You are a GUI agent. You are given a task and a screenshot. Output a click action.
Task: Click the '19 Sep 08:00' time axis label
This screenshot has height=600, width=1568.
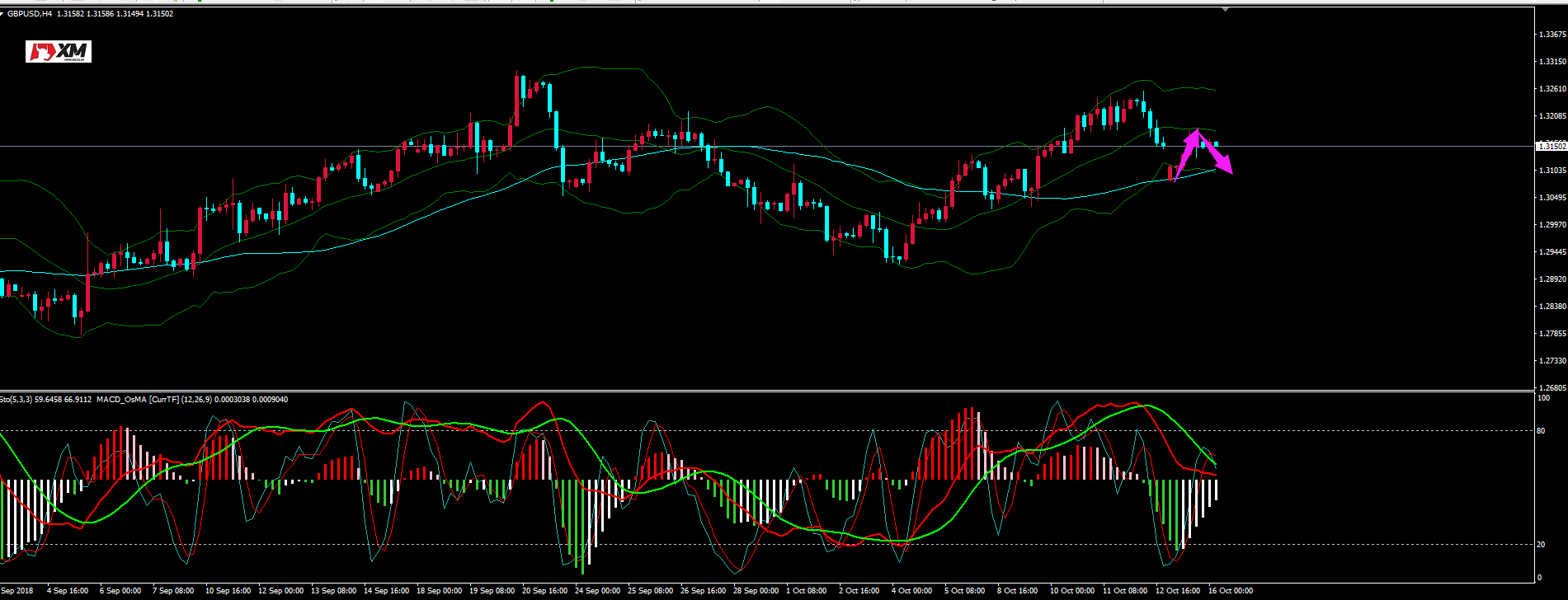pos(492,591)
